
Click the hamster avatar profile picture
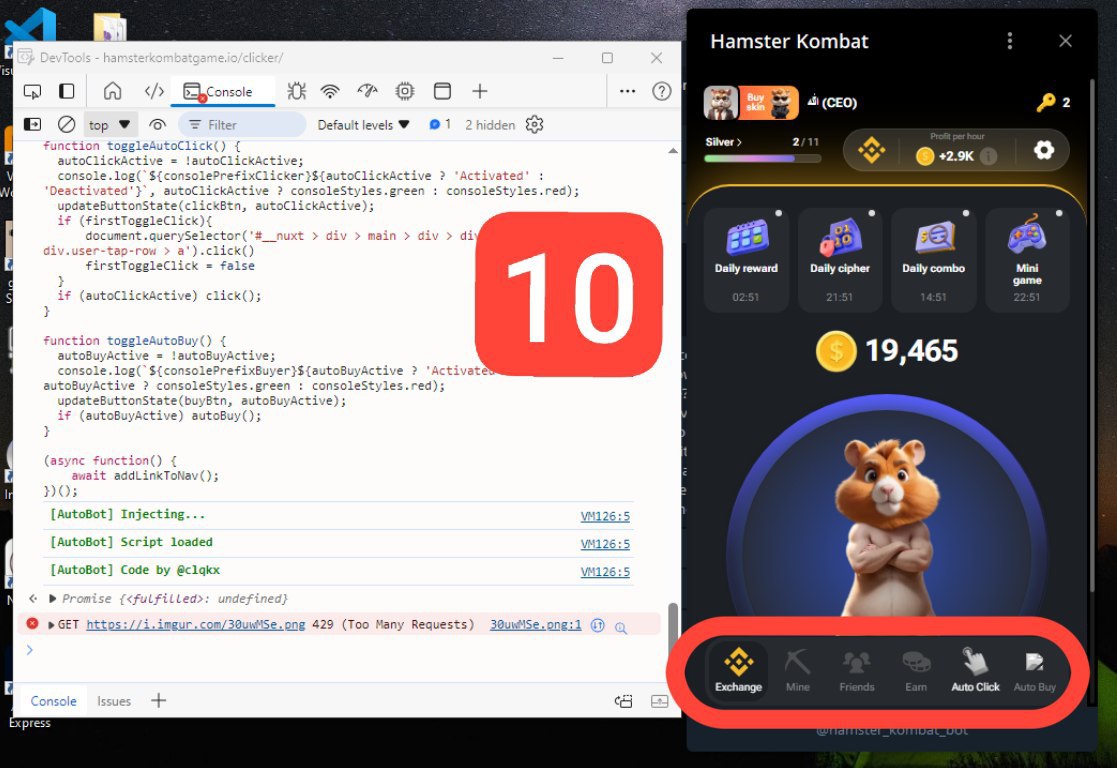pyautogui.click(x=720, y=103)
